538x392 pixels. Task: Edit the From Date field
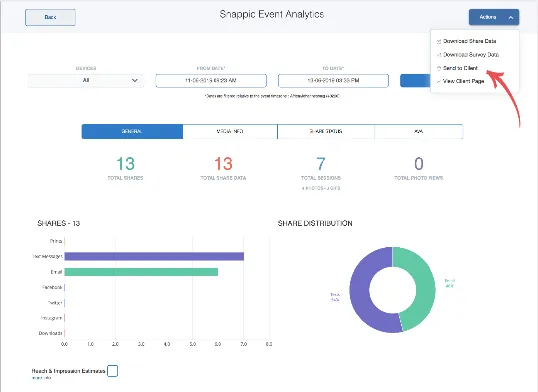211,81
